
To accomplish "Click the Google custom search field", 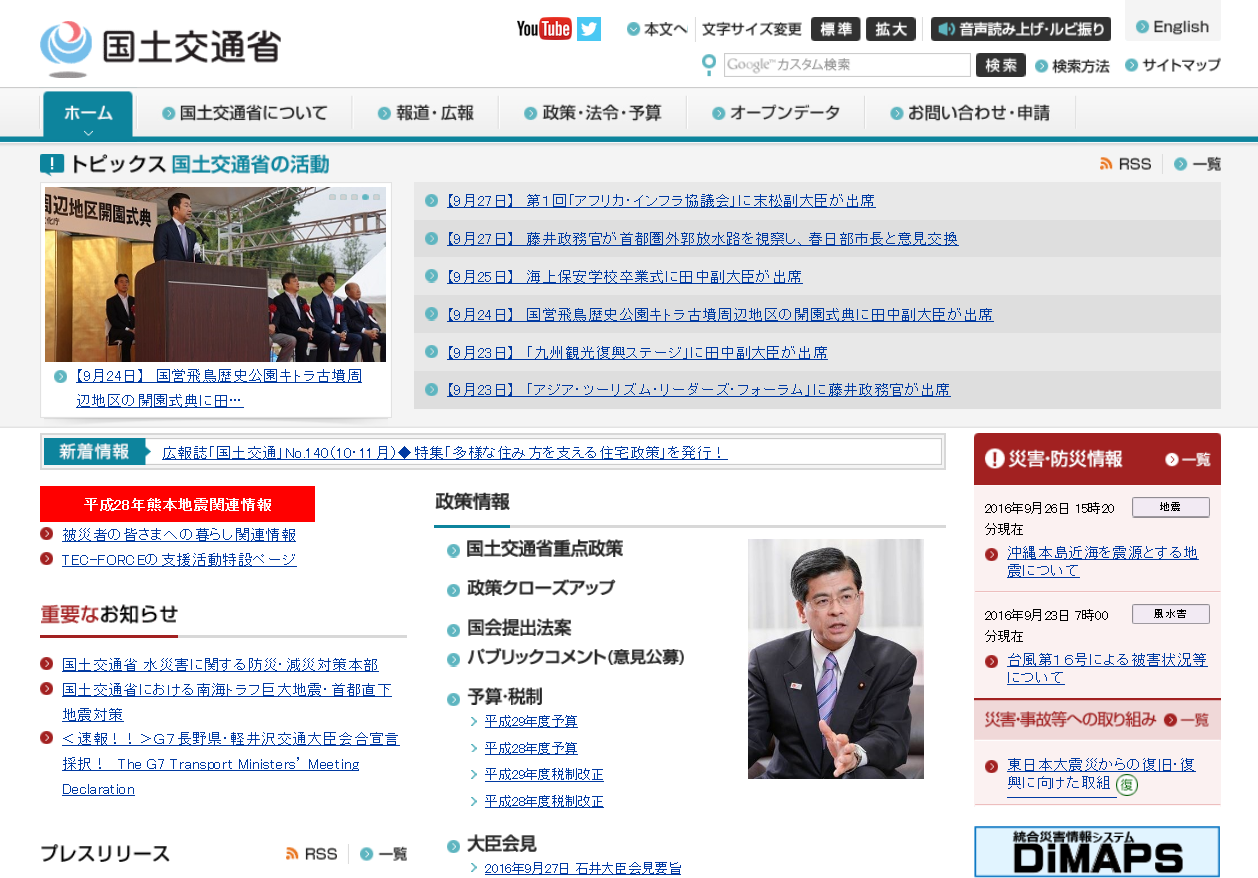I will pos(846,65).
